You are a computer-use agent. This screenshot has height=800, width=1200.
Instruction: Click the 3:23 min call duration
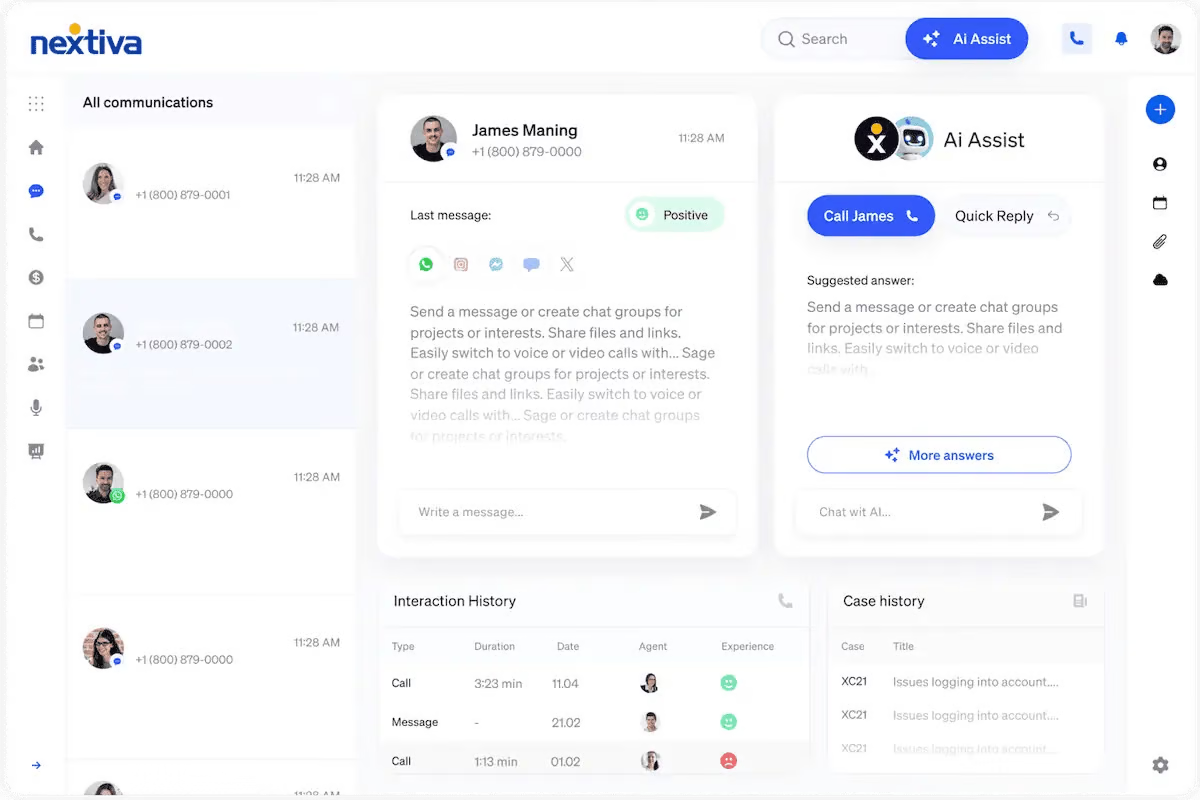tap(498, 684)
